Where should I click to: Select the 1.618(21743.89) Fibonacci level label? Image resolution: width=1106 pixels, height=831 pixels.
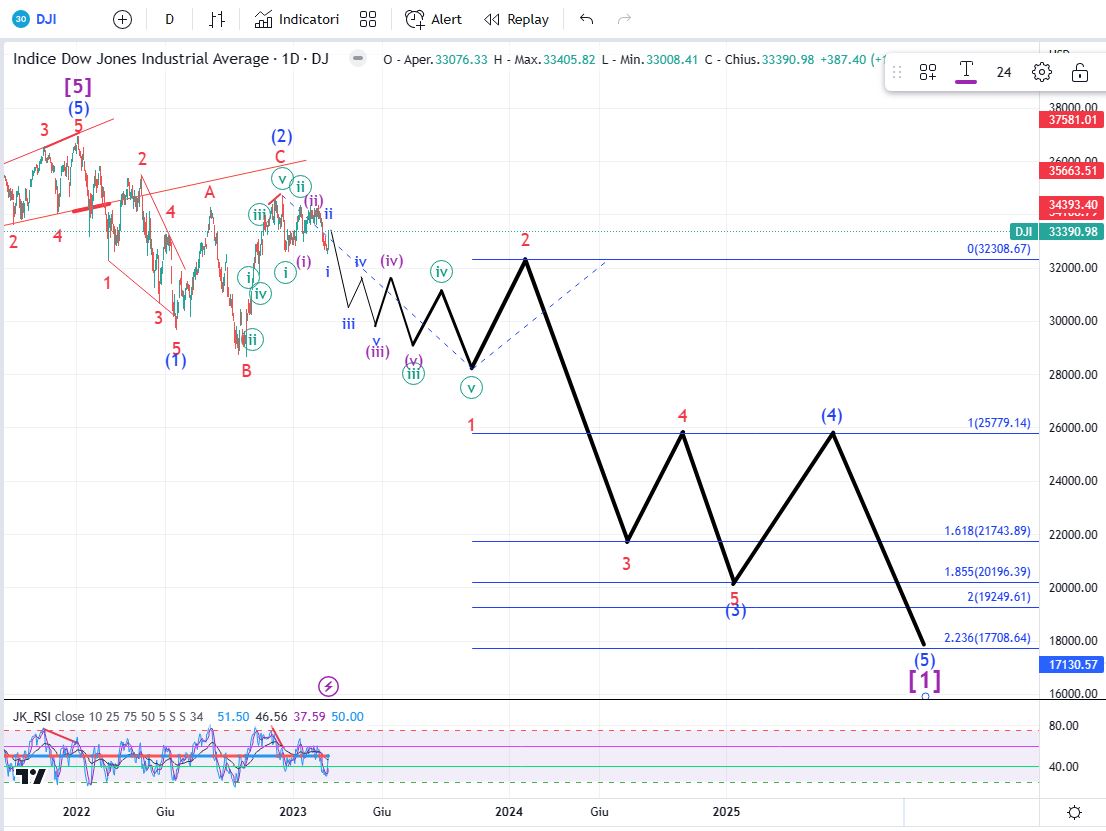(x=987, y=530)
